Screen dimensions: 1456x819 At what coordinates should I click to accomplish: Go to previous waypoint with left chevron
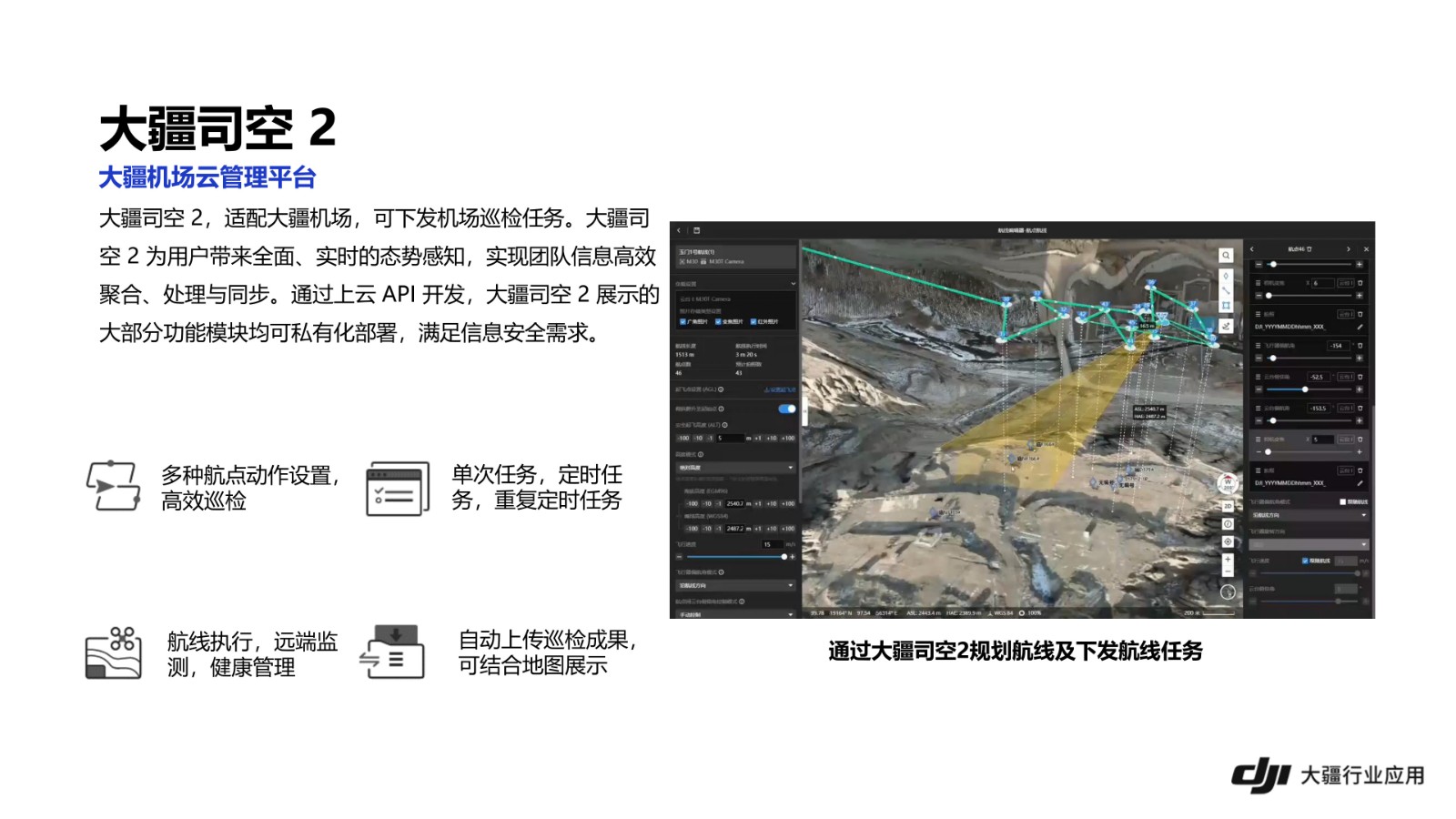[x=1252, y=248]
